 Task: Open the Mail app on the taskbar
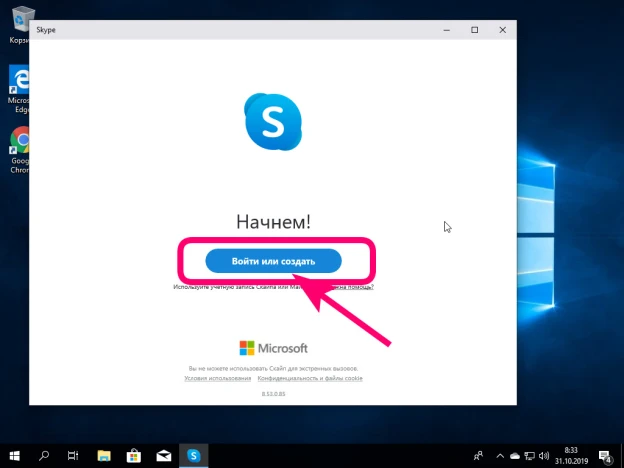[x=164, y=456]
